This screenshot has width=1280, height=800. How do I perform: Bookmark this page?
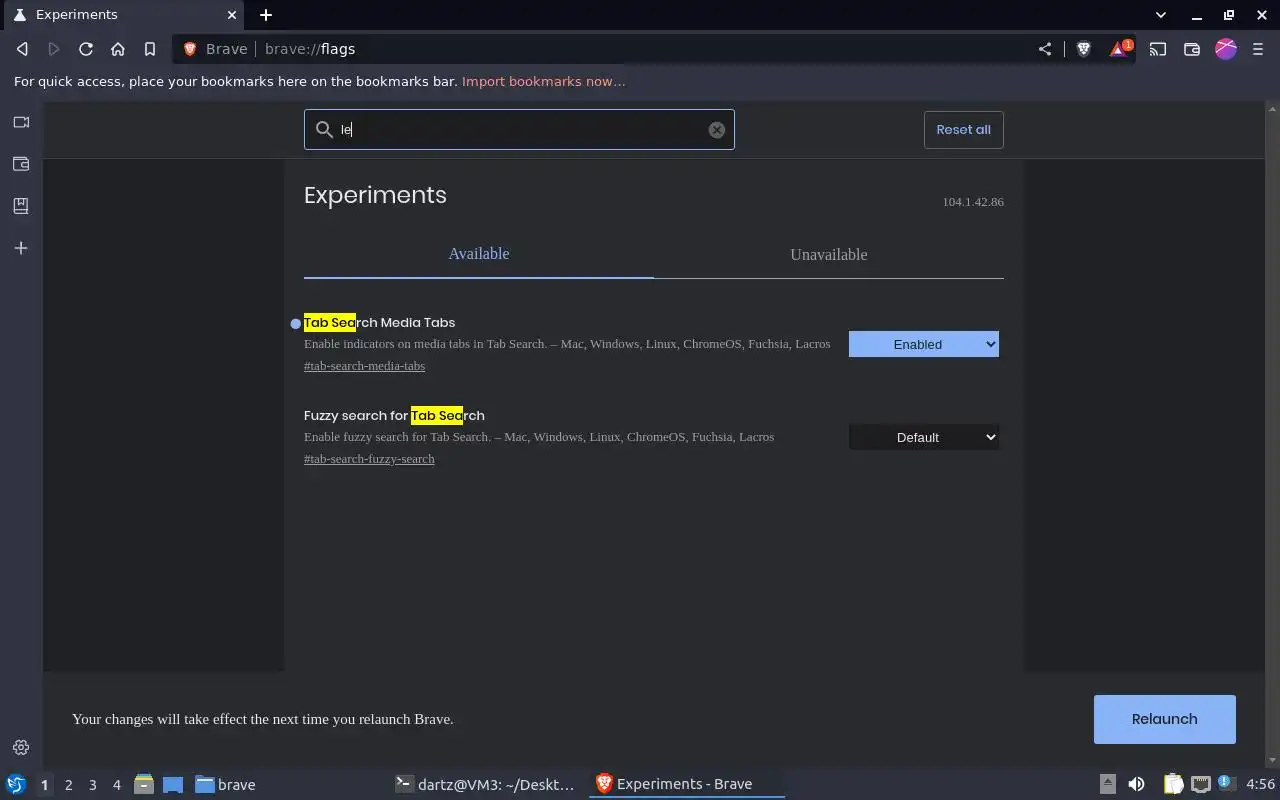[150, 49]
